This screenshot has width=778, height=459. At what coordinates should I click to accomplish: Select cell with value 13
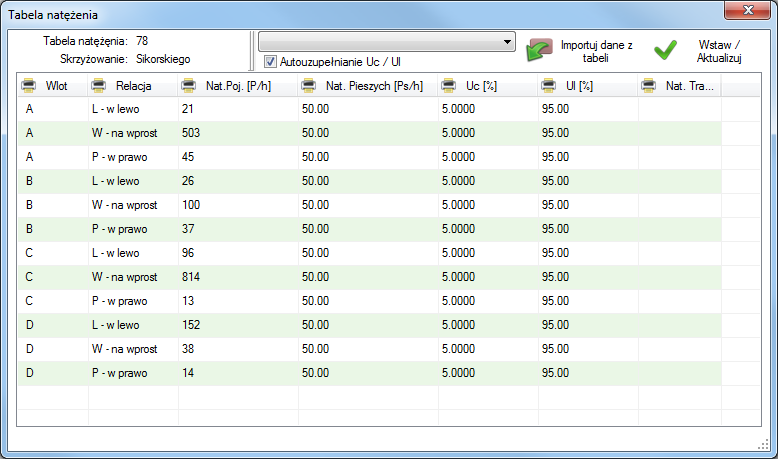pos(238,301)
